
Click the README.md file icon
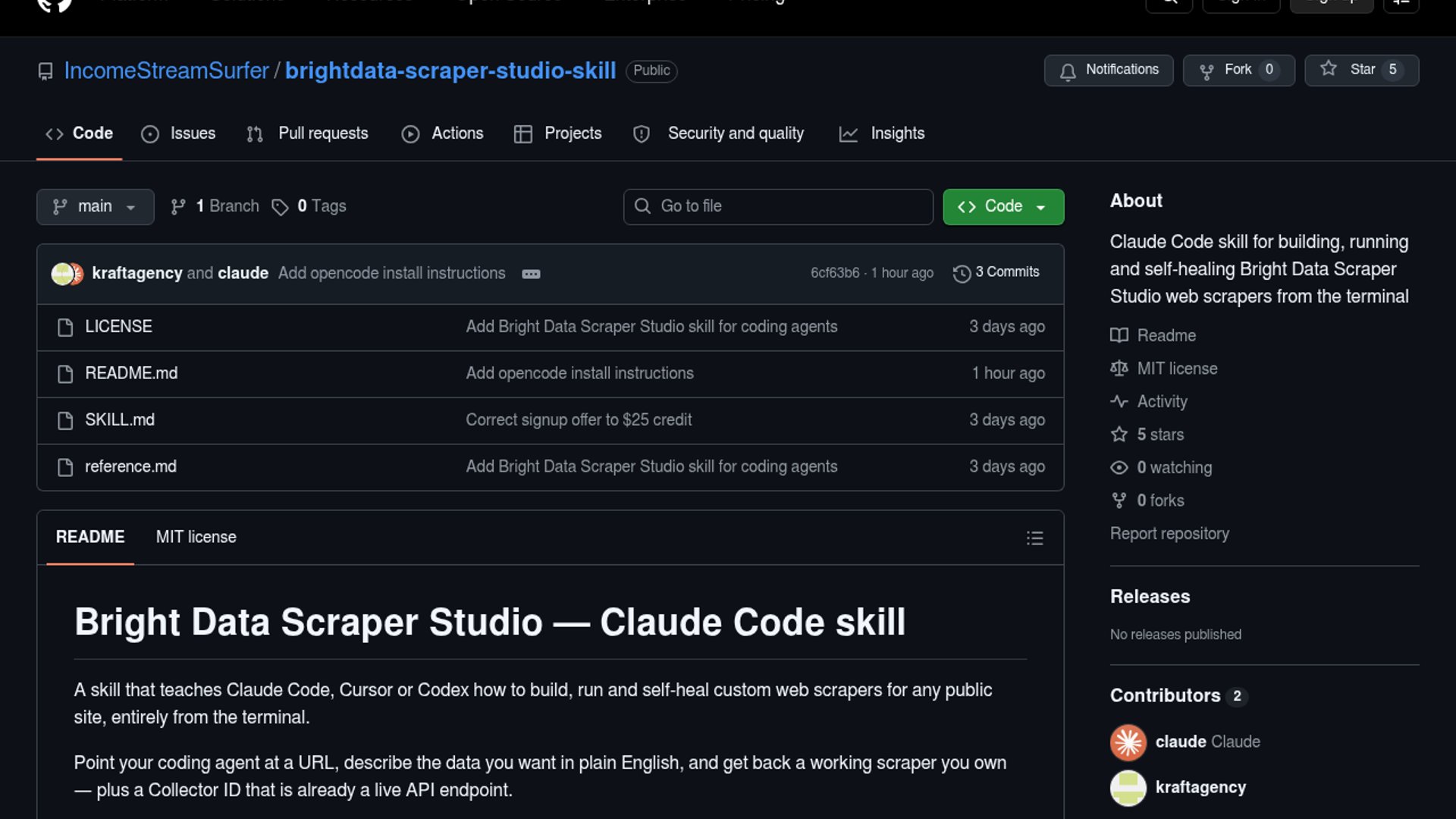point(65,374)
